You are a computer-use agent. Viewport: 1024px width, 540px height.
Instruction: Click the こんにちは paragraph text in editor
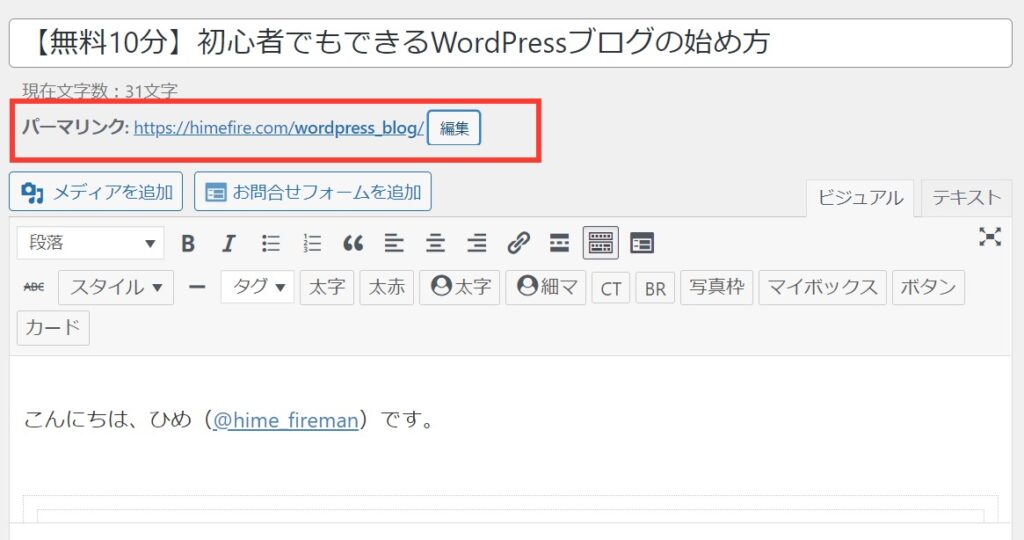[229, 420]
